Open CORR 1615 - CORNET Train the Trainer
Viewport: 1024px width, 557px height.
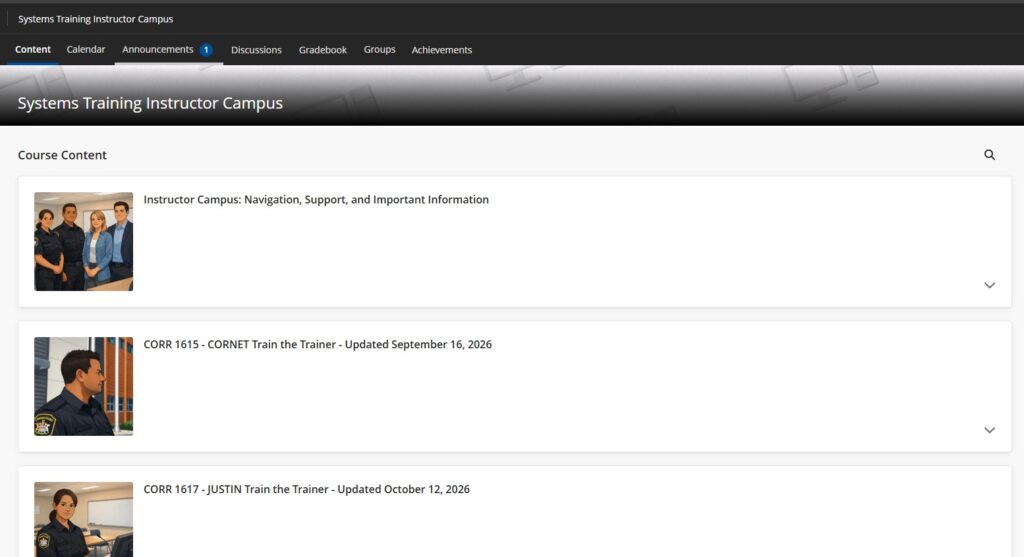(x=317, y=345)
